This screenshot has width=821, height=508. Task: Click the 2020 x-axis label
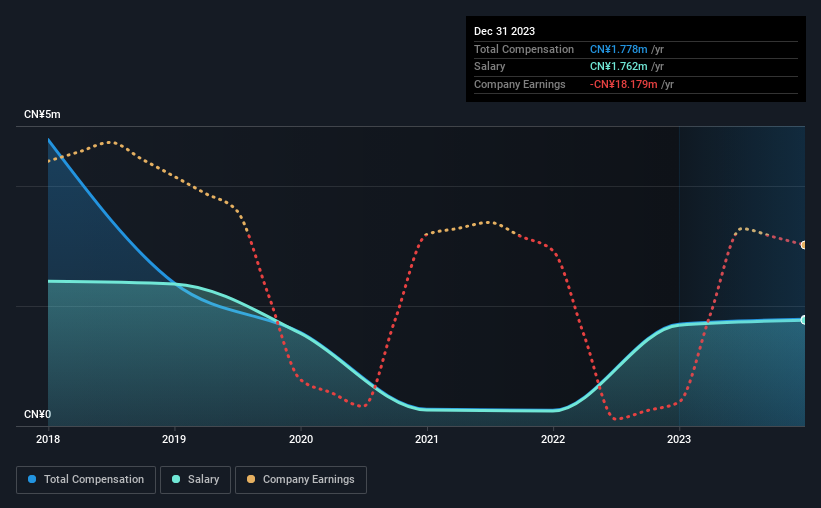pyautogui.click(x=301, y=439)
